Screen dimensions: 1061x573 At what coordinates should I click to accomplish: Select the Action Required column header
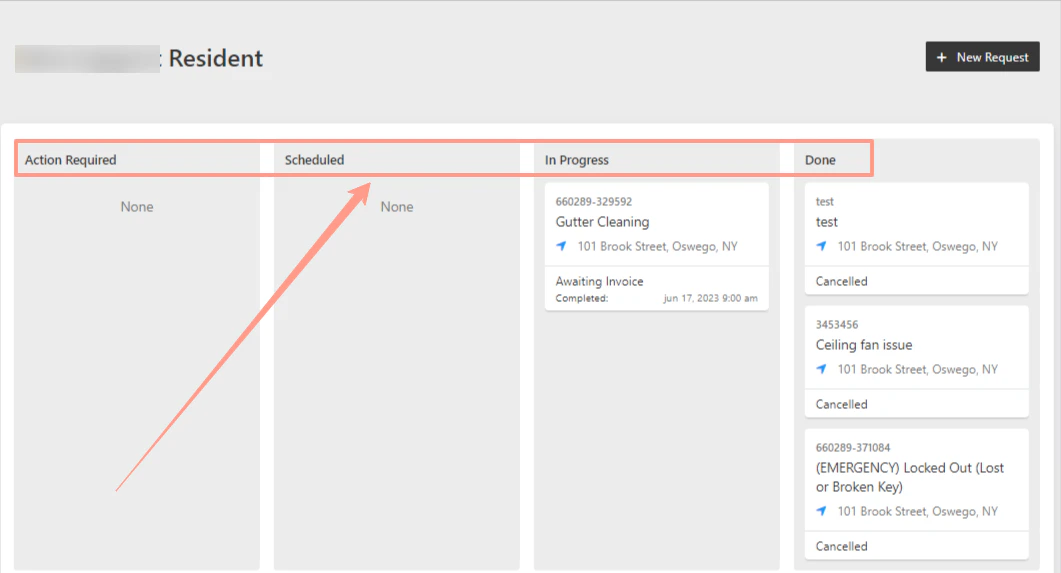coord(70,160)
